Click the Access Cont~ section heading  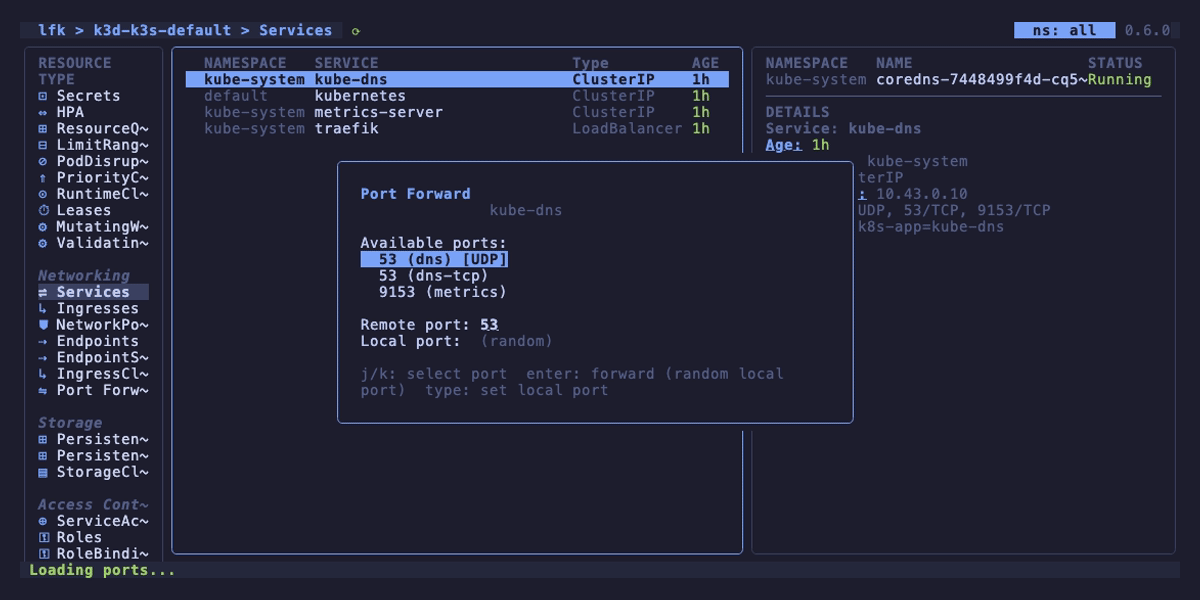tap(93, 505)
